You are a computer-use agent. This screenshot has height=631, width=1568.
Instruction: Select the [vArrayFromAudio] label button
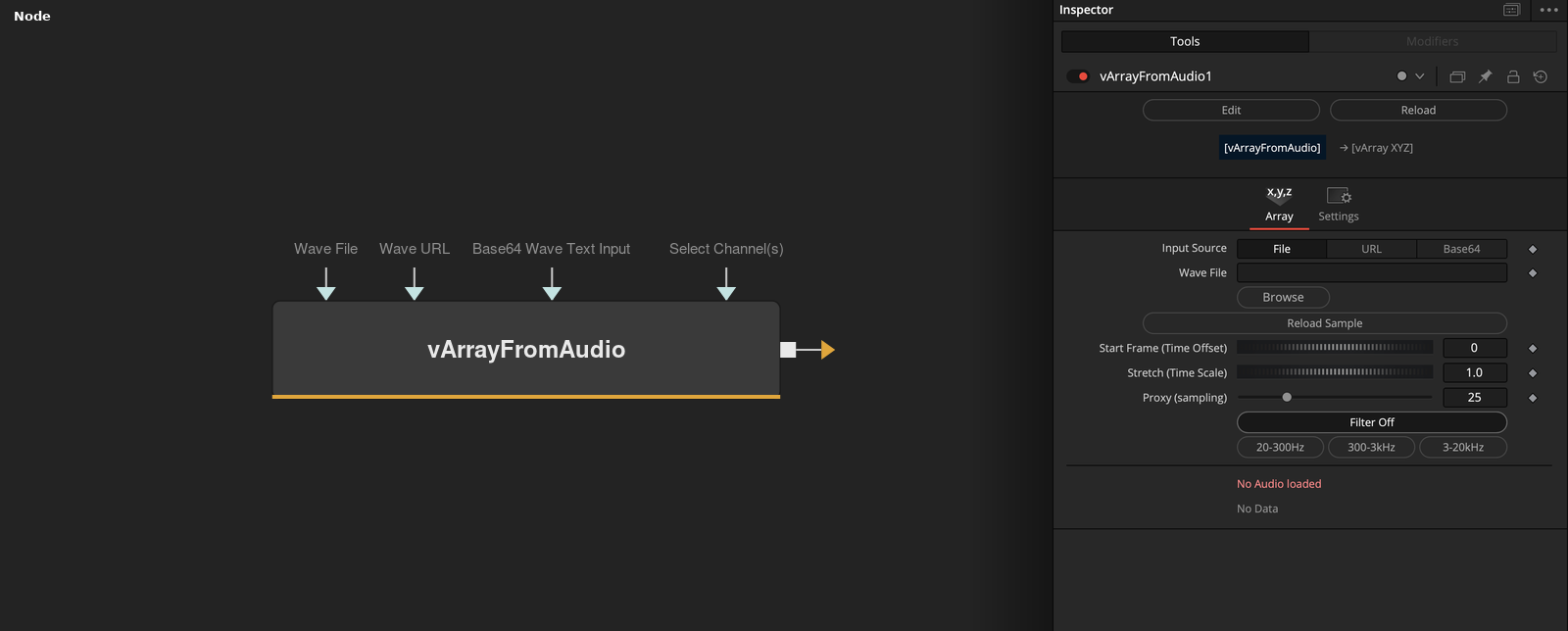point(1272,148)
